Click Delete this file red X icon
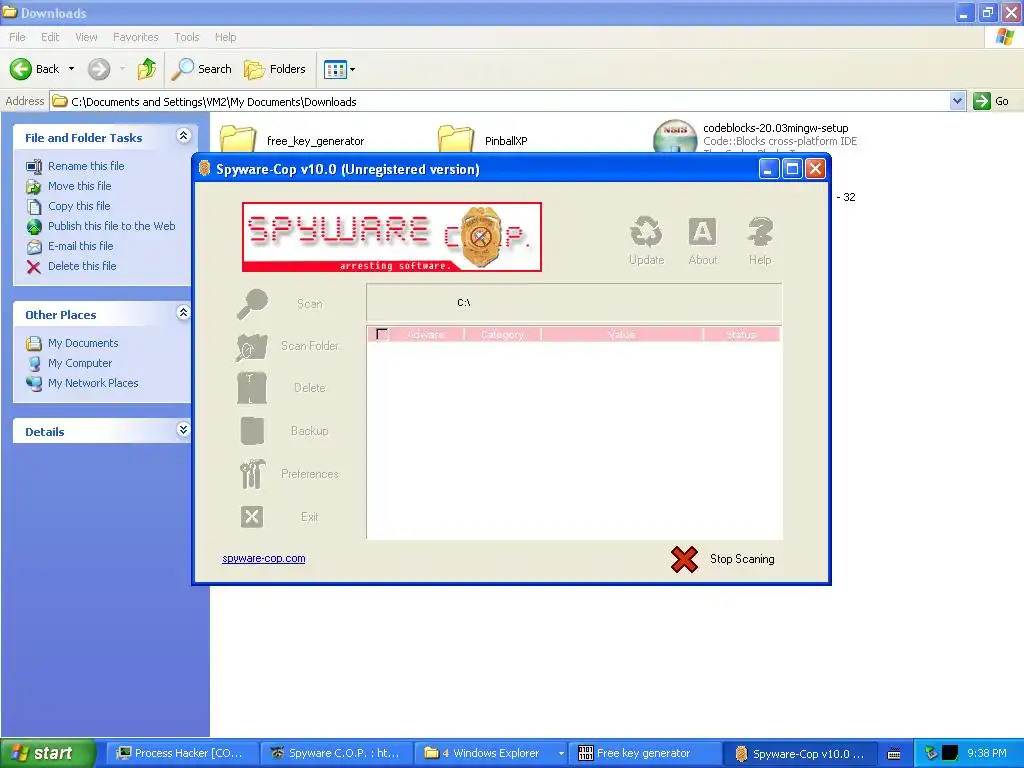The height and width of the screenshot is (768, 1024). (x=34, y=266)
